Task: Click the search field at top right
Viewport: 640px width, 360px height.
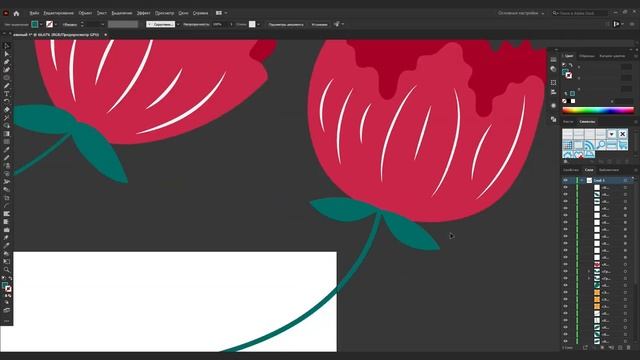Action: coord(580,13)
